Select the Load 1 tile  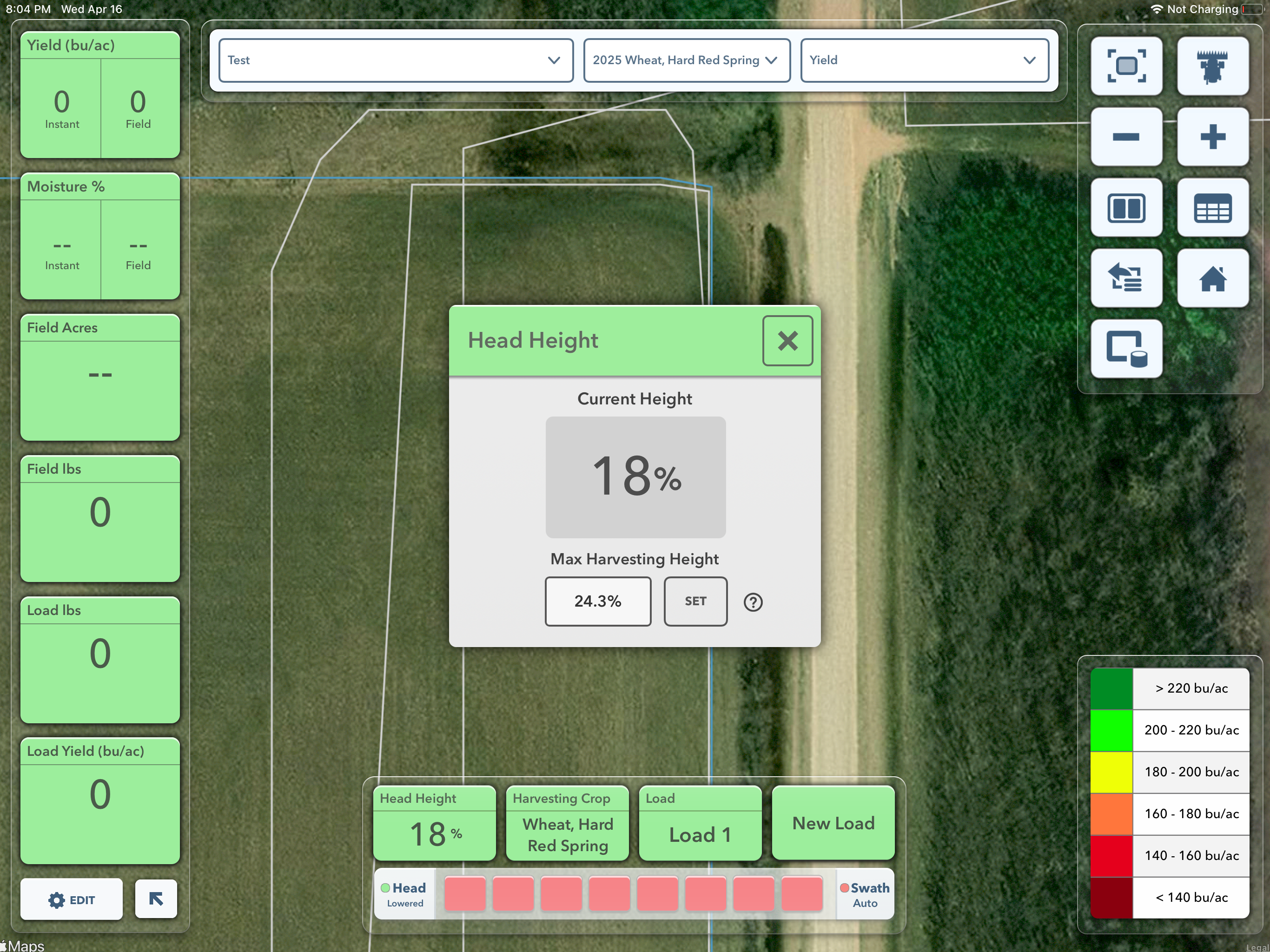pos(700,823)
